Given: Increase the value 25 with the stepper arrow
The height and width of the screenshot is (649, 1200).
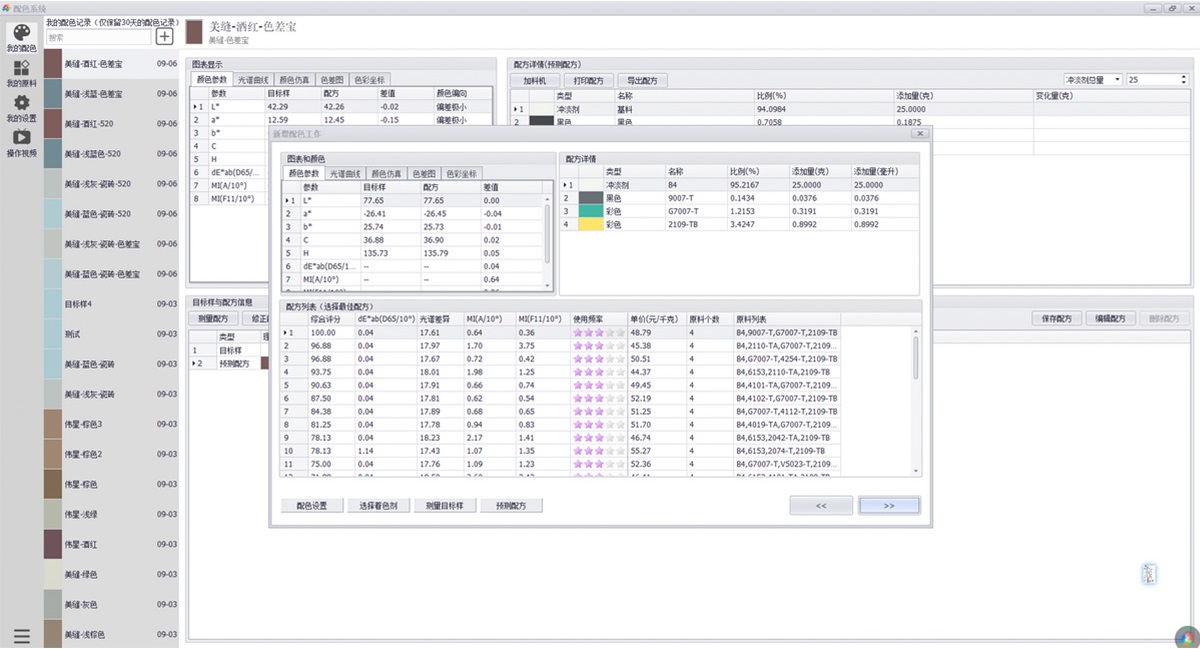Looking at the screenshot, I should [x=1184, y=76].
